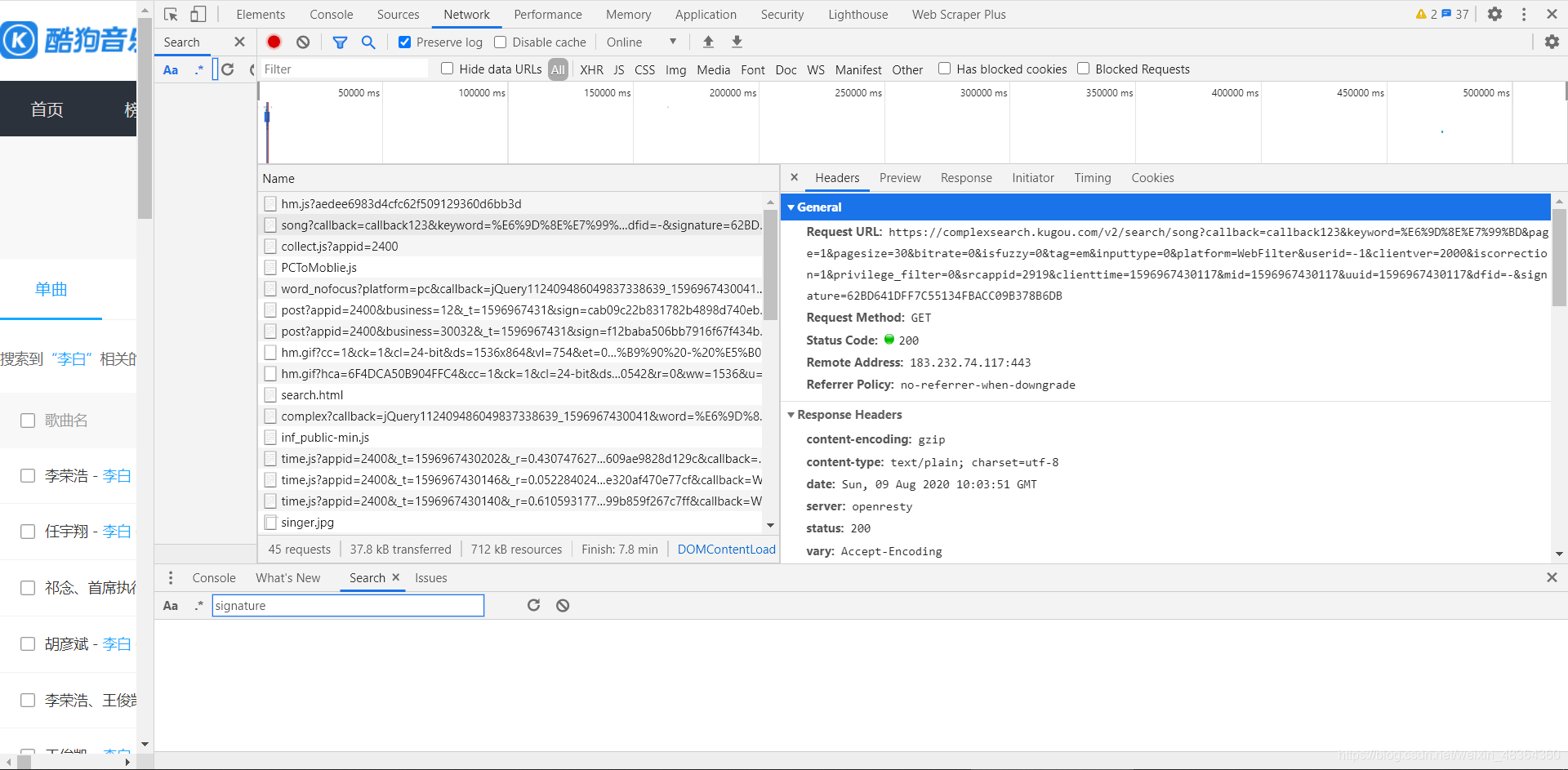Open the drawer kebab menu
This screenshot has height=770, width=1568.
171,577
